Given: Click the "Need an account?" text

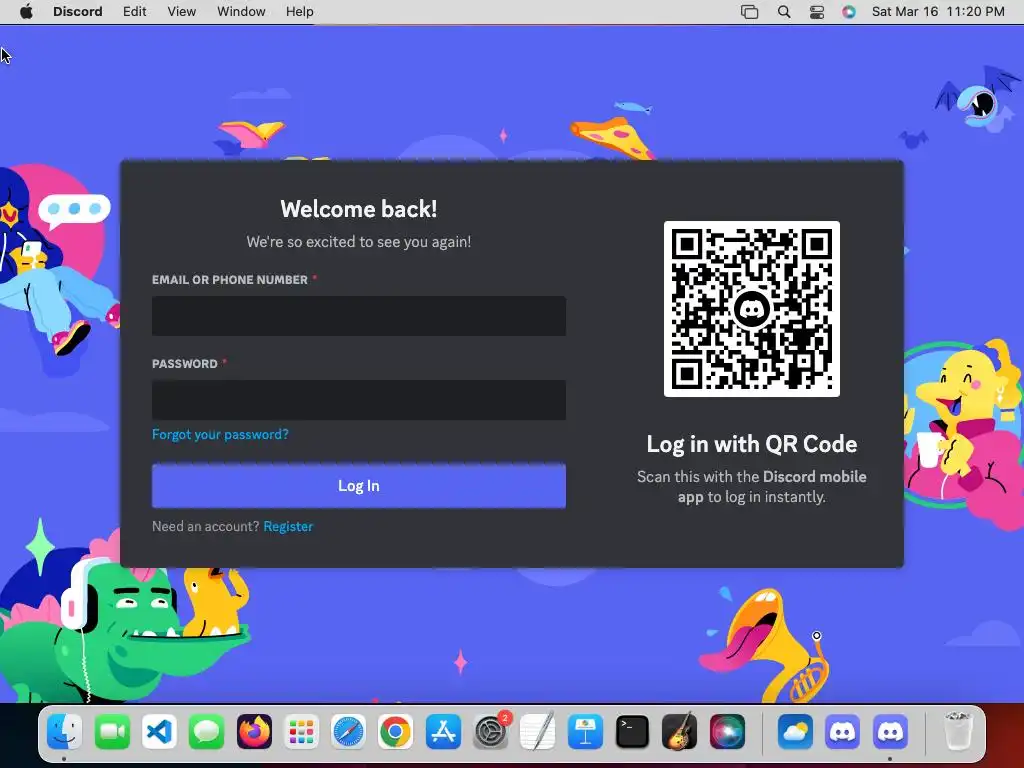Looking at the screenshot, I should 206,526.
